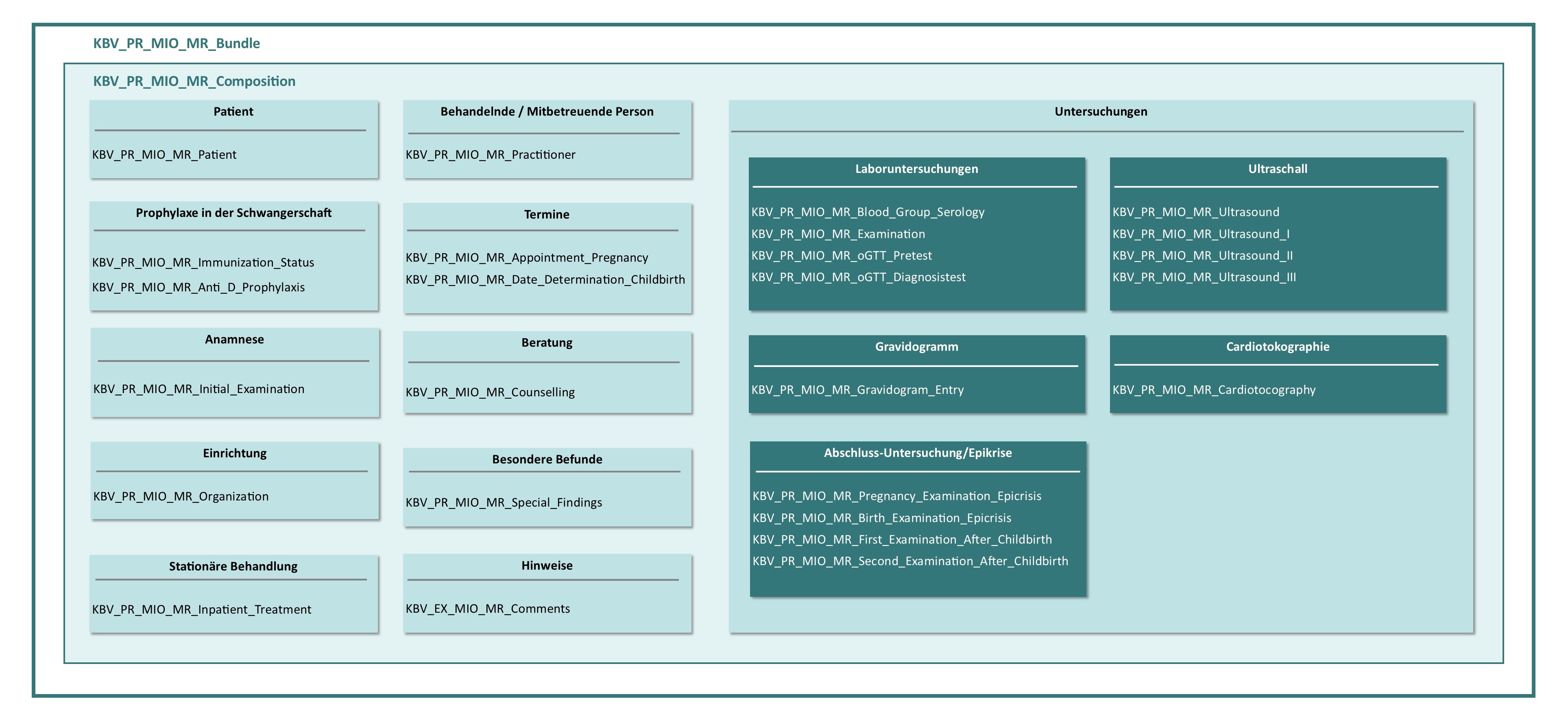The image size is (1568, 714).
Task: Open KBV_PR_MIO_MR_Ultrasound_III entry
Action: click(1204, 277)
